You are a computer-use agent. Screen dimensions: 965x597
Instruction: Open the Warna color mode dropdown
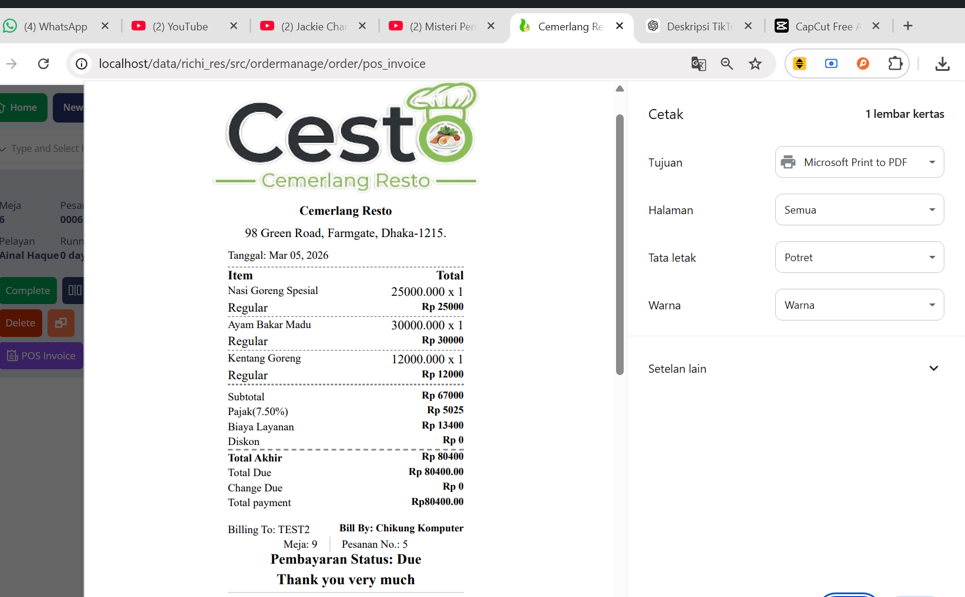tap(859, 305)
